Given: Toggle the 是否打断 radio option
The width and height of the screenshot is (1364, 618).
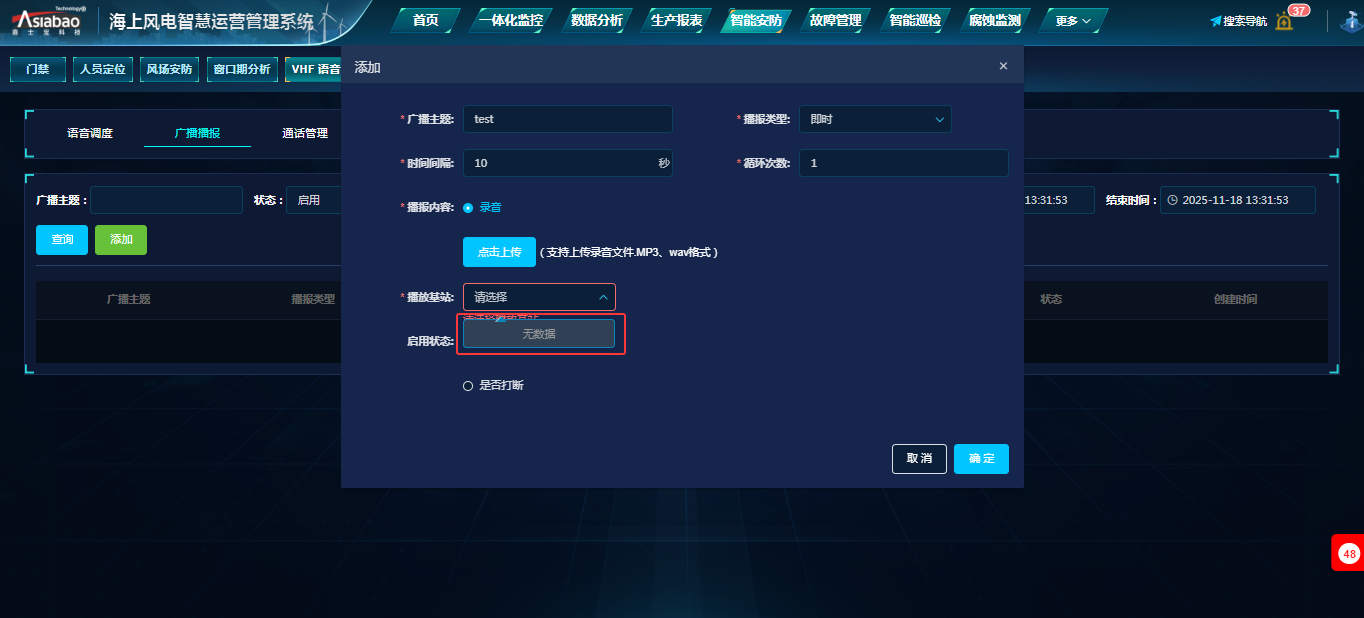Looking at the screenshot, I should coord(468,386).
